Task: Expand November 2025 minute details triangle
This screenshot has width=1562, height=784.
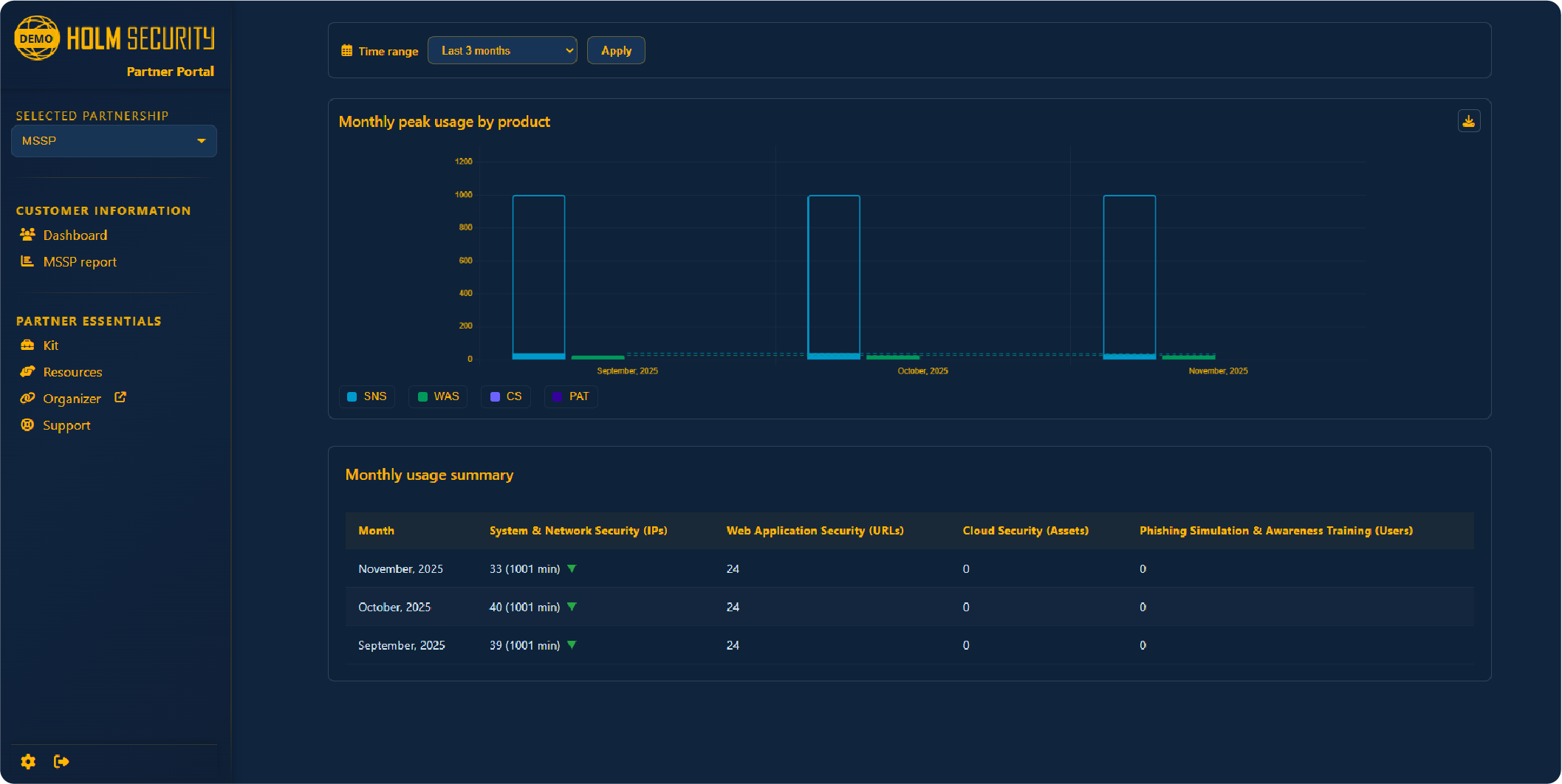Action: (572, 568)
